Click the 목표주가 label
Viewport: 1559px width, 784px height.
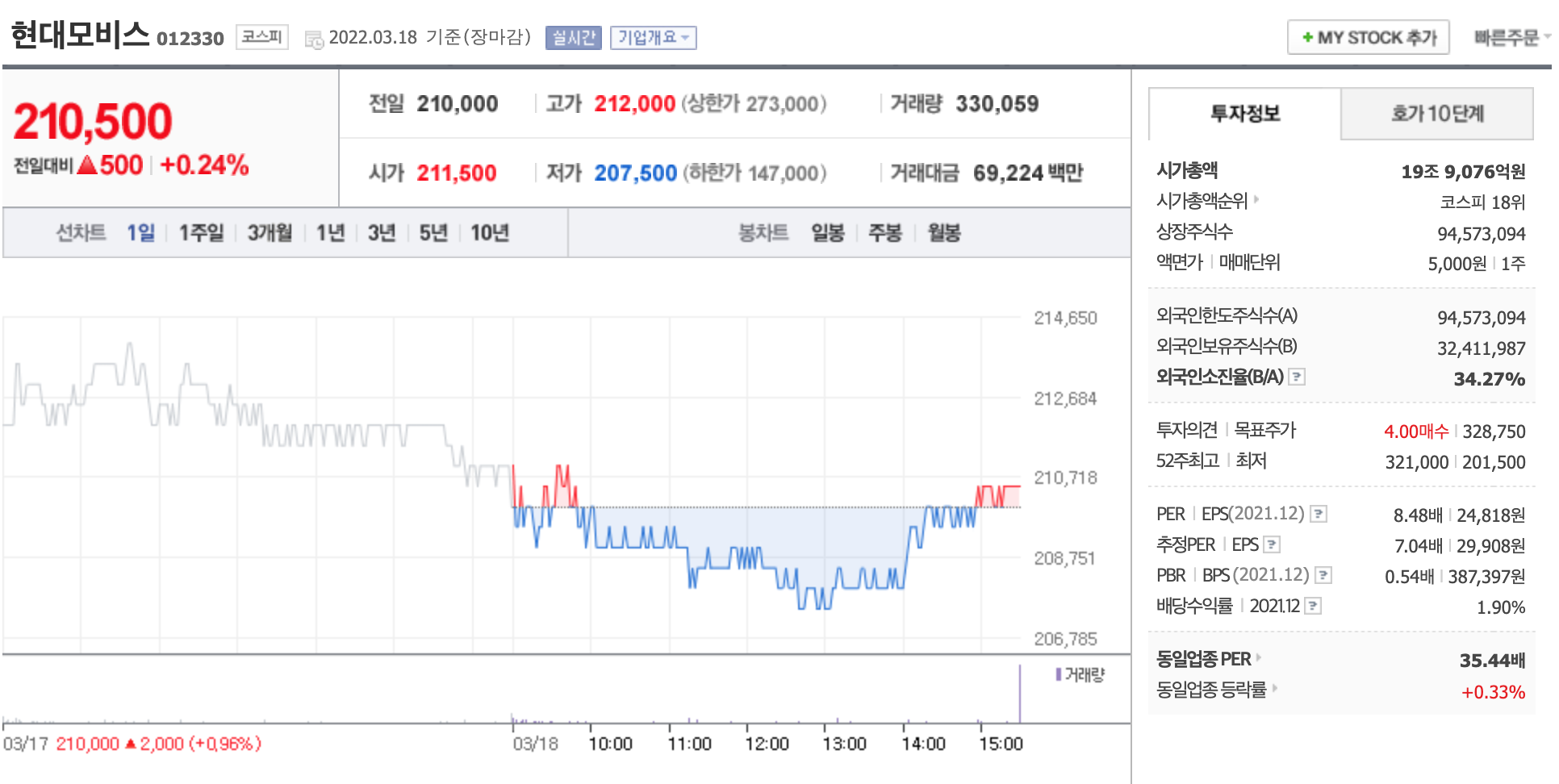pyautogui.click(x=1265, y=430)
